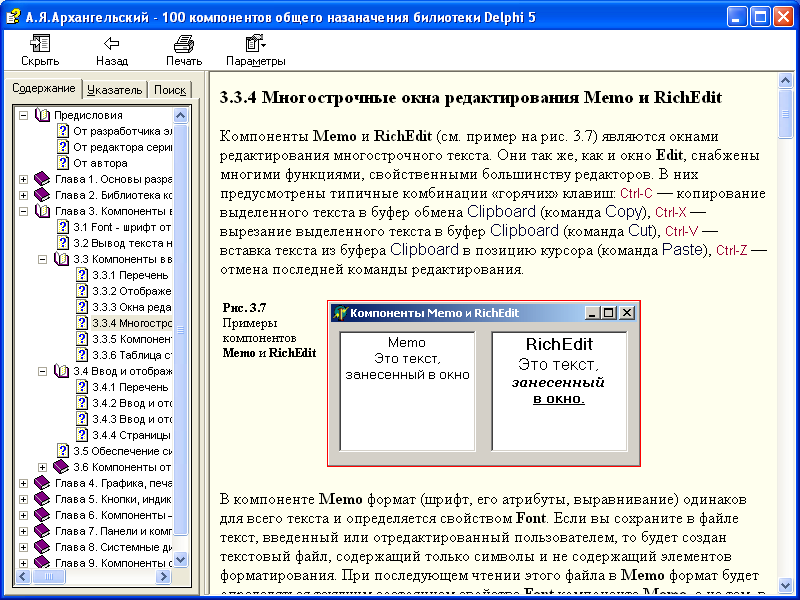Collapse the 3.3 Компоненты subsection

click(x=43, y=259)
